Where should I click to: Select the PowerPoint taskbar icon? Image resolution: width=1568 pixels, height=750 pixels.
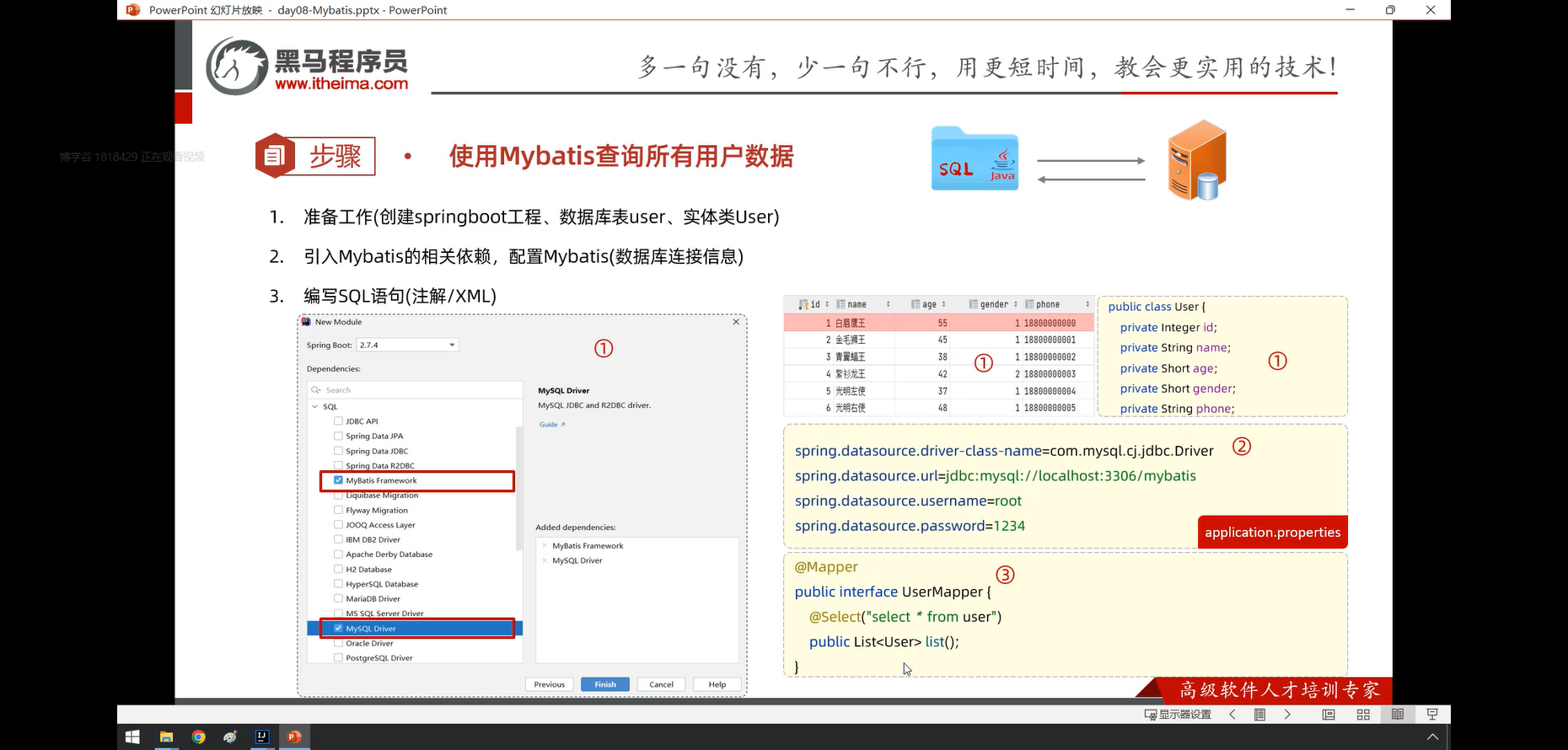(x=294, y=737)
